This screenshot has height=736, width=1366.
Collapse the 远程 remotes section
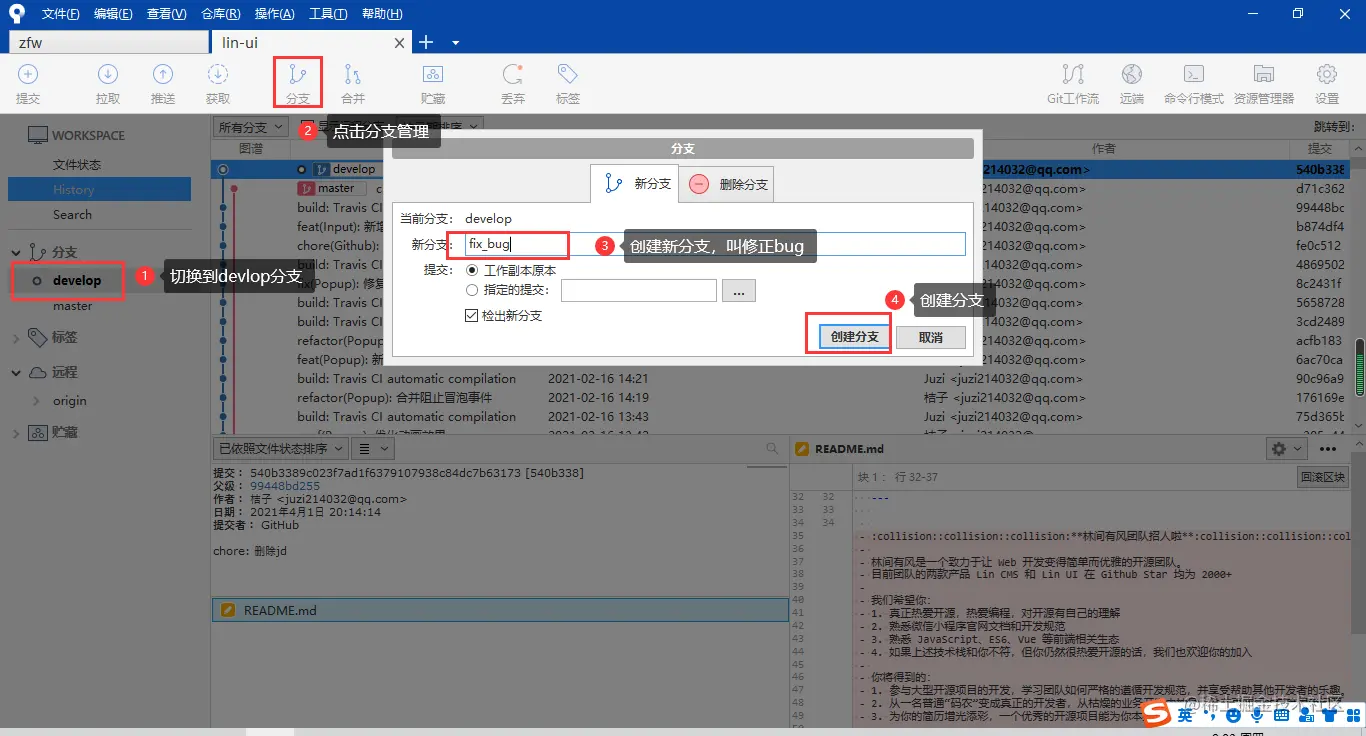click(16, 372)
